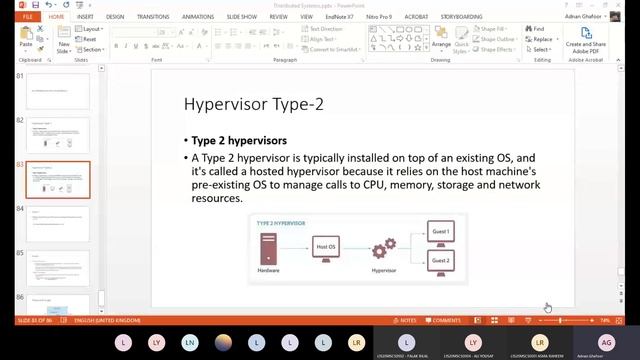Image resolution: width=640 pixels, height=360 pixels.
Task: Switch to Slide Sorter view
Action: [x=494, y=320]
